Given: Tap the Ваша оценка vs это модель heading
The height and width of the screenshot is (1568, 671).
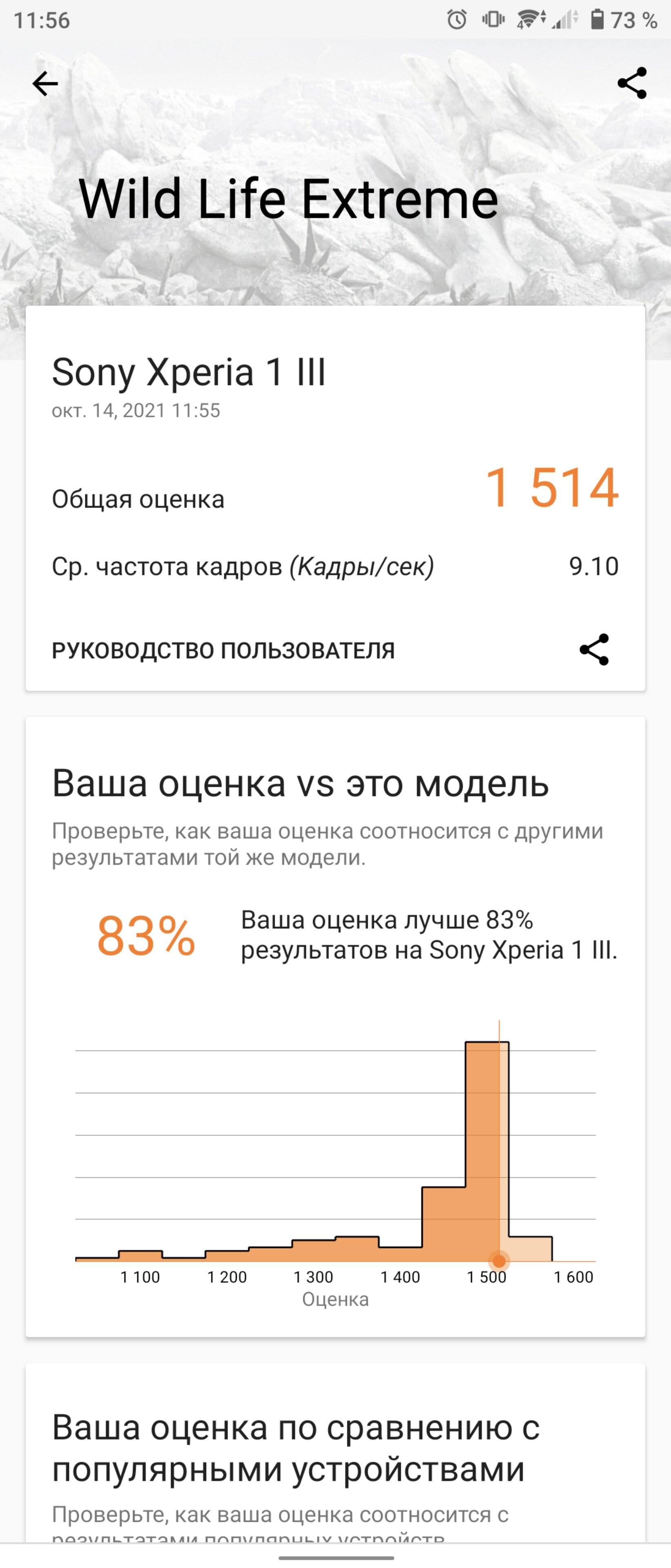Looking at the screenshot, I should tap(300, 783).
